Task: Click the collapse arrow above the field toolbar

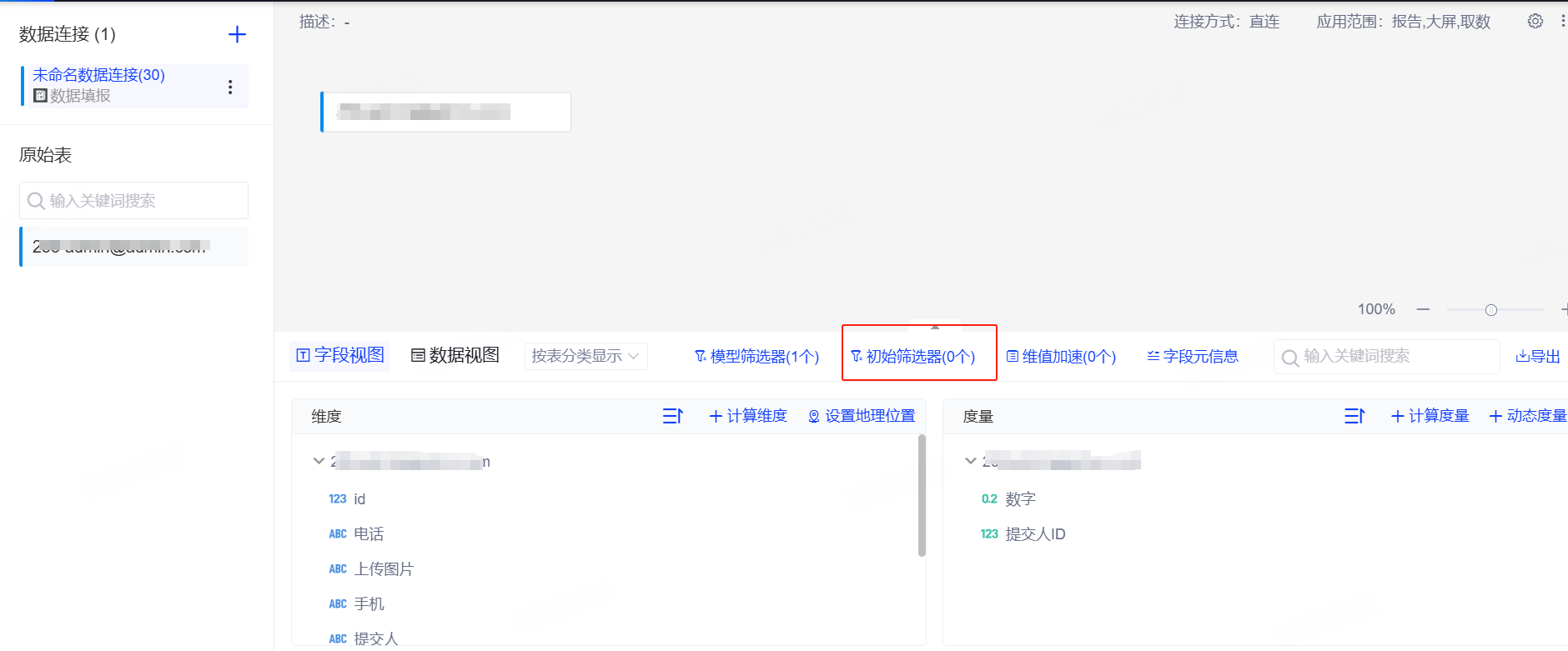Action: pos(935,328)
